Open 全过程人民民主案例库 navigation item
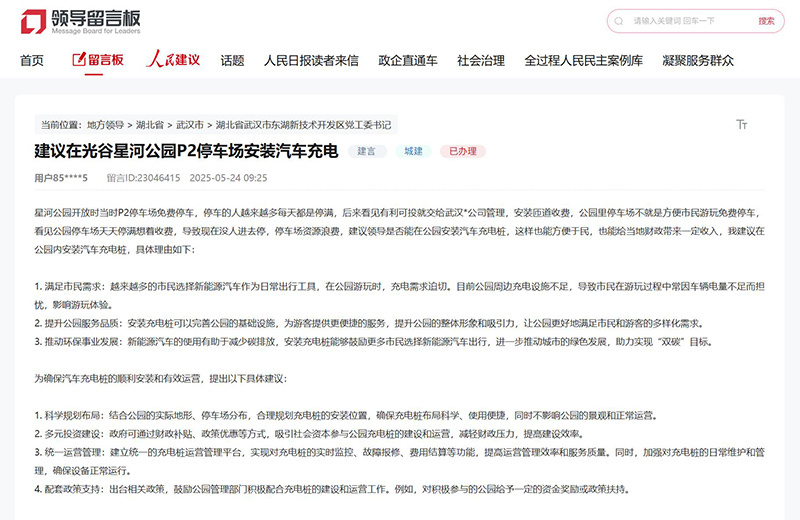 pyautogui.click(x=583, y=60)
